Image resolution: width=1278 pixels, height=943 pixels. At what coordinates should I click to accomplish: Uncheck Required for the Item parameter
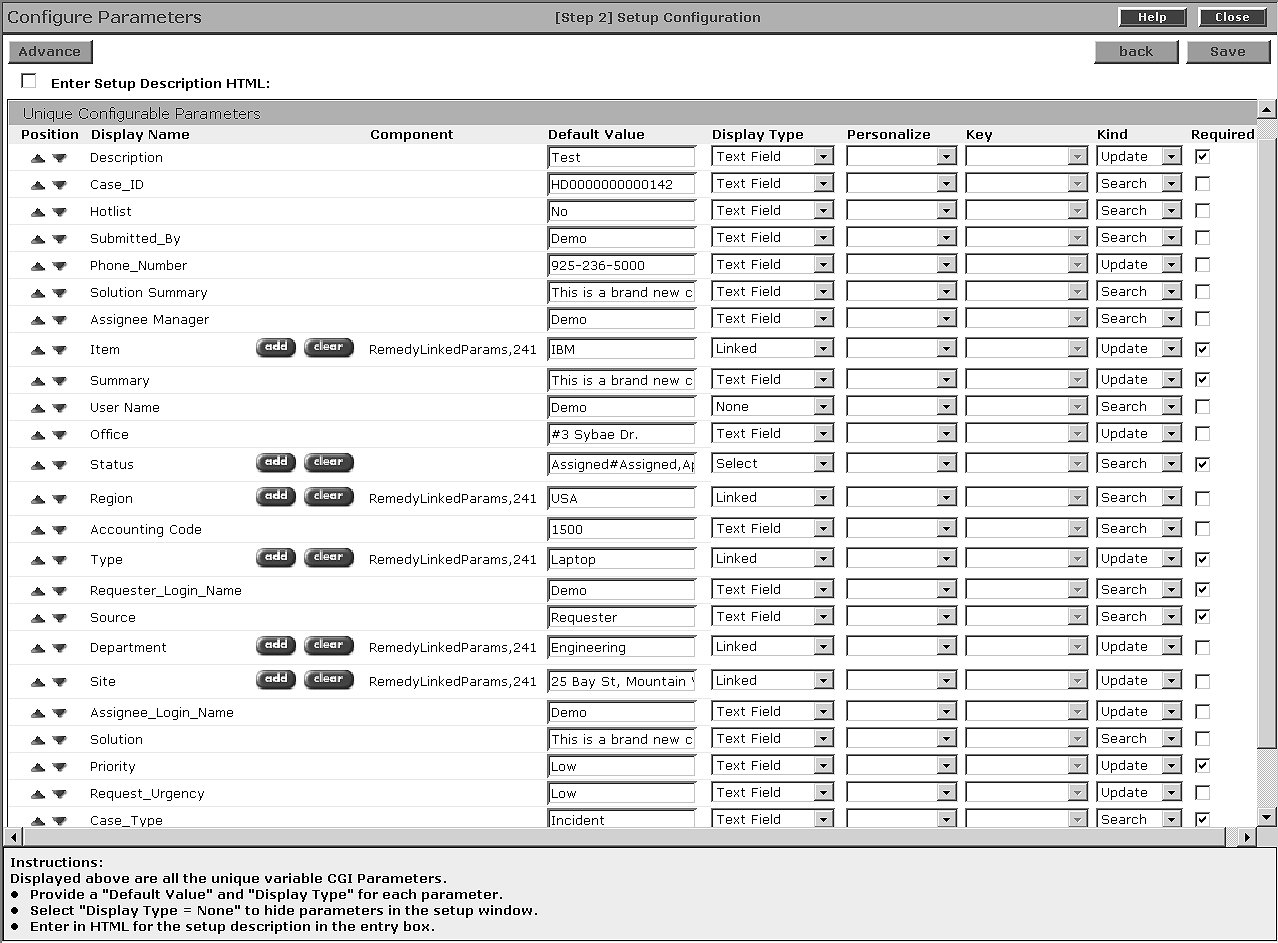point(1202,349)
